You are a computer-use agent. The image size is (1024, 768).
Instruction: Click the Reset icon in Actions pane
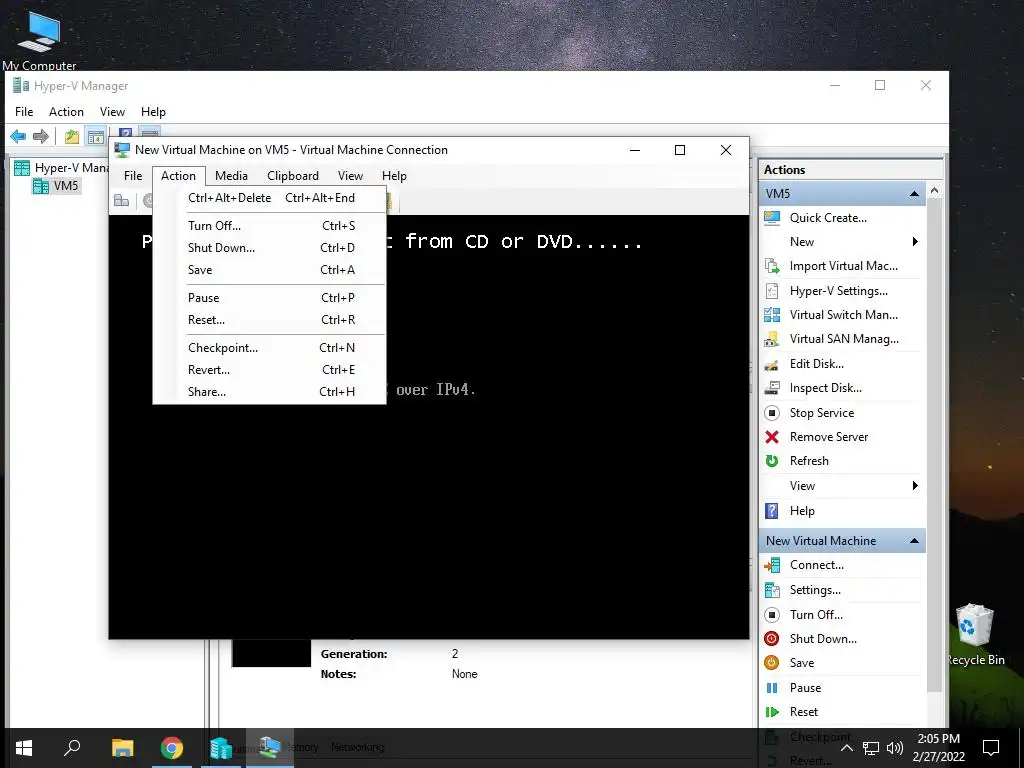[772, 712]
